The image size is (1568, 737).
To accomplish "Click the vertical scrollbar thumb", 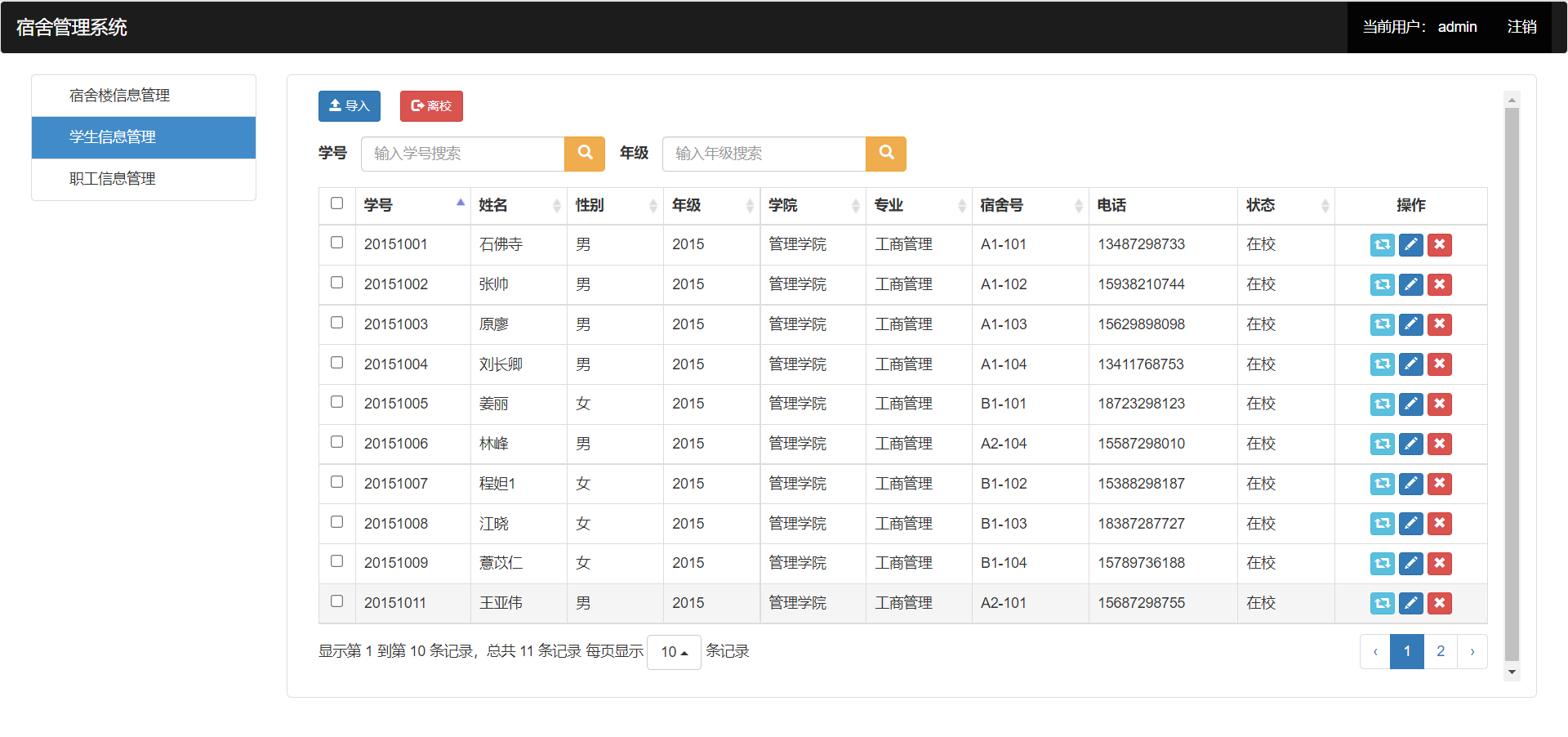I will pos(1512,384).
